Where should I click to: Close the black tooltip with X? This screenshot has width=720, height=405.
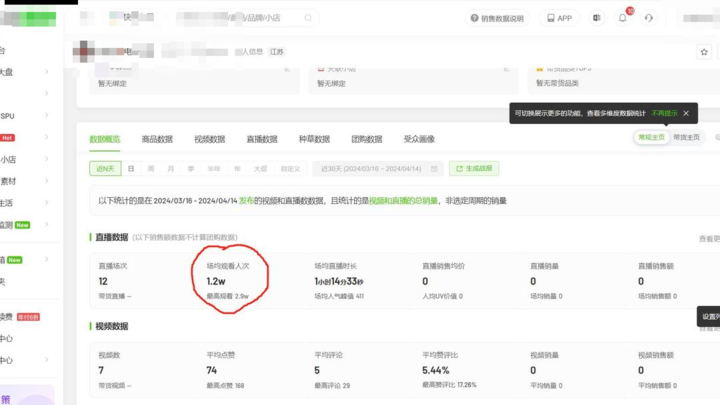[x=686, y=114]
